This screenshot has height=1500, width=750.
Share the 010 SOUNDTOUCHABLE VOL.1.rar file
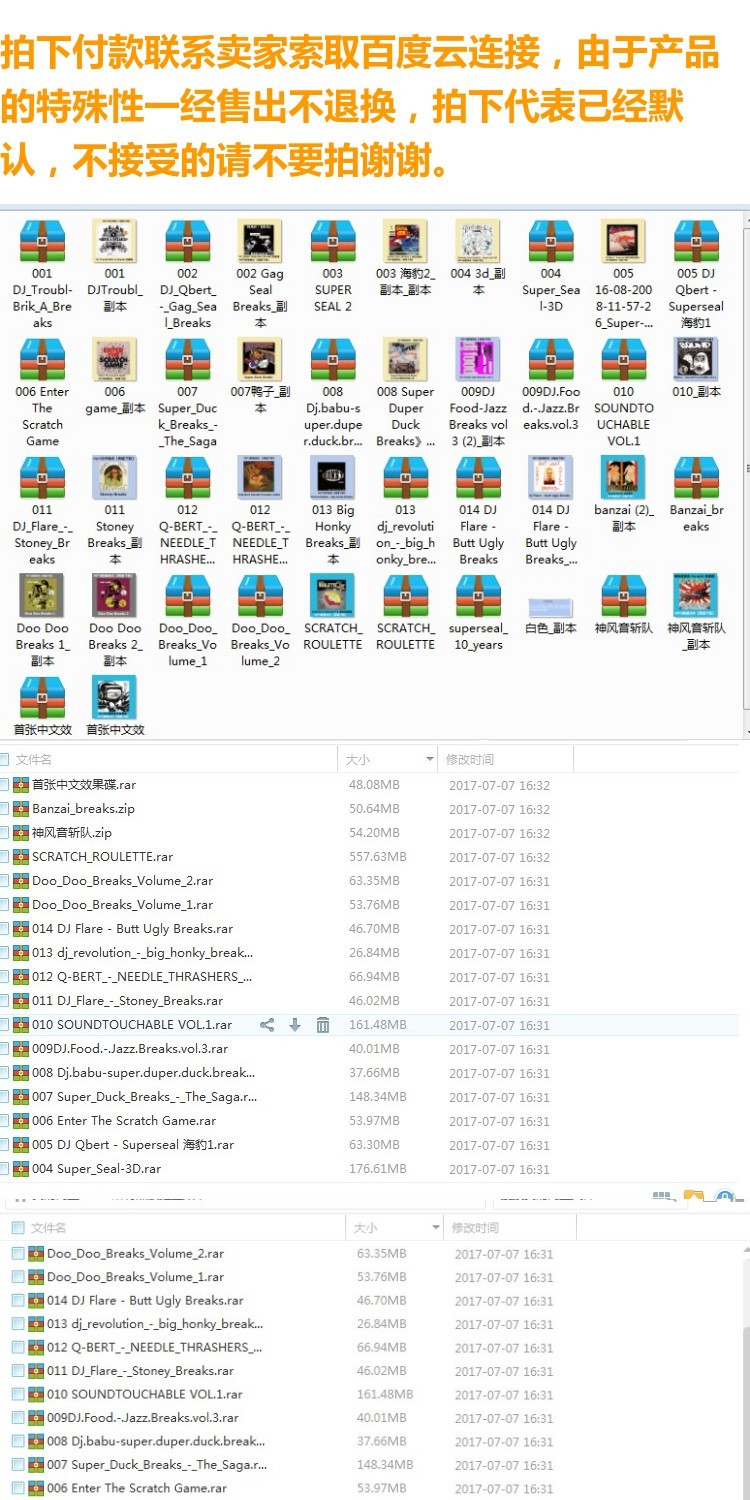[x=267, y=1025]
